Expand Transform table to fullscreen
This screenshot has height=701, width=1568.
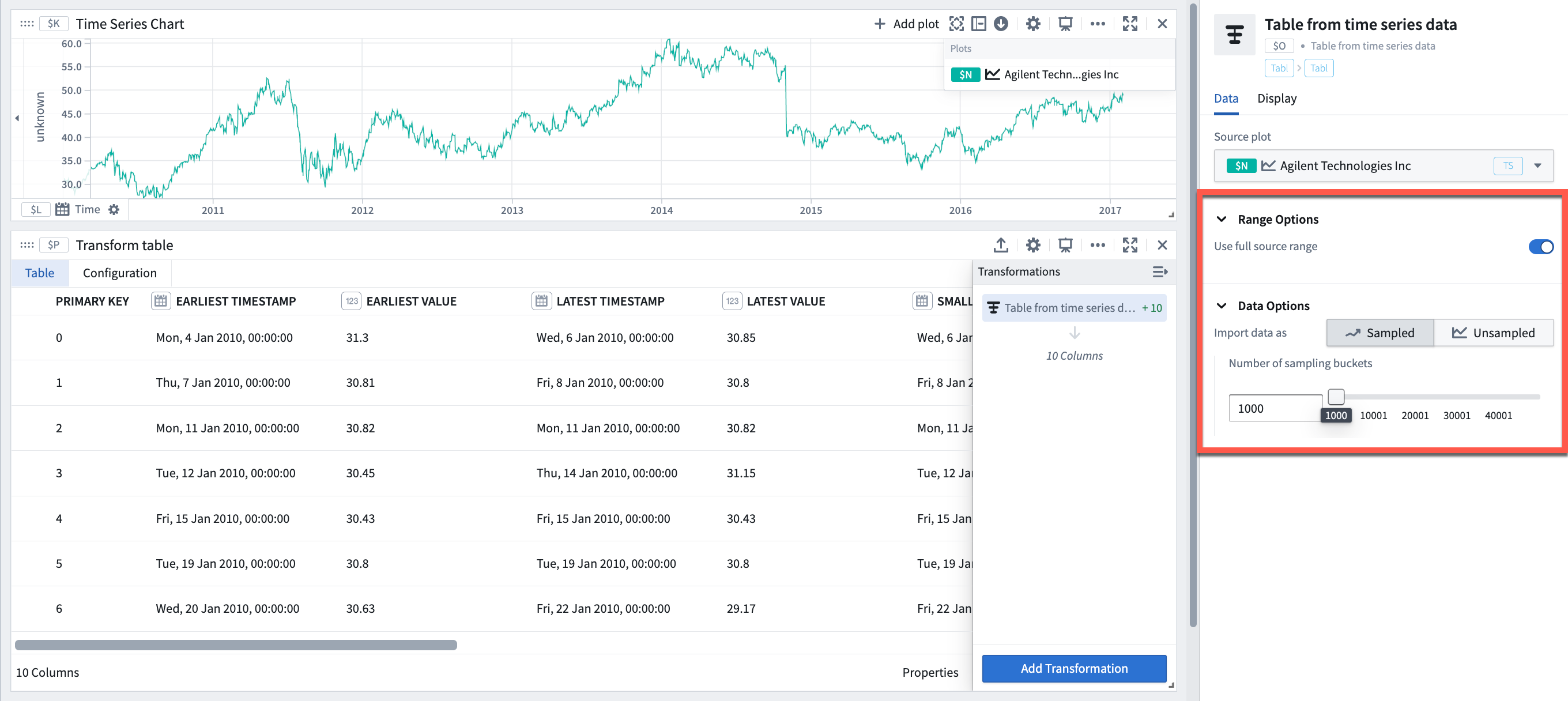pyautogui.click(x=1130, y=245)
